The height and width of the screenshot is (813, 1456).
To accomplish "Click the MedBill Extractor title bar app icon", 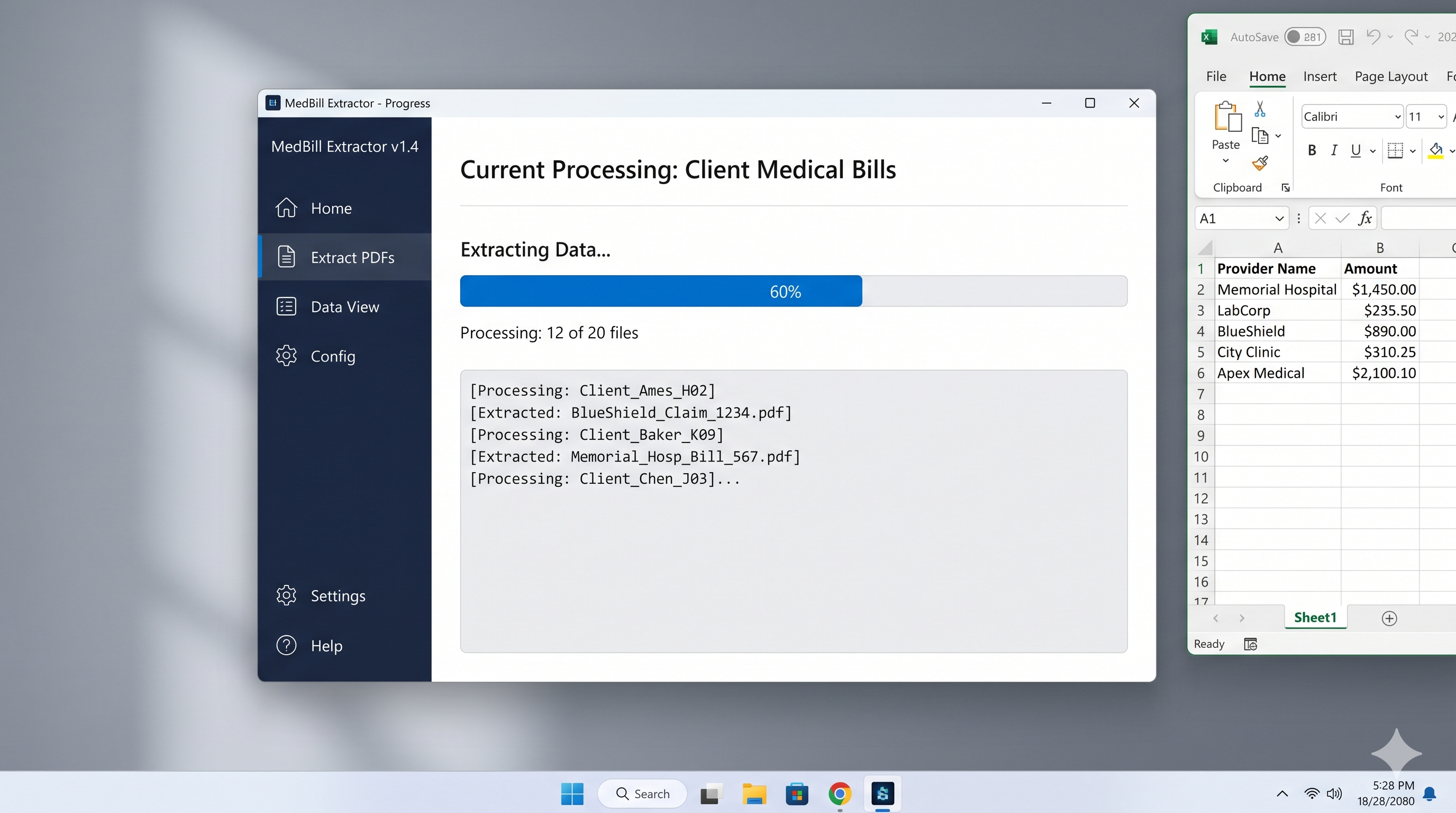I will [273, 103].
